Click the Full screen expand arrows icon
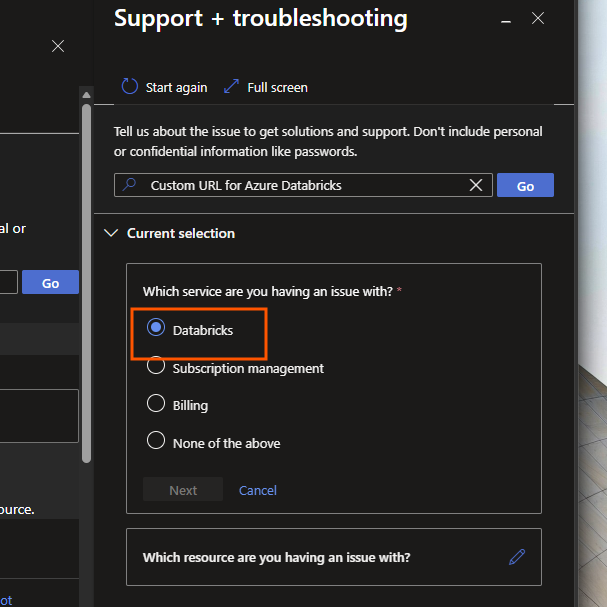The height and width of the screenshot is (607, 607). click(x=231, y=86)
